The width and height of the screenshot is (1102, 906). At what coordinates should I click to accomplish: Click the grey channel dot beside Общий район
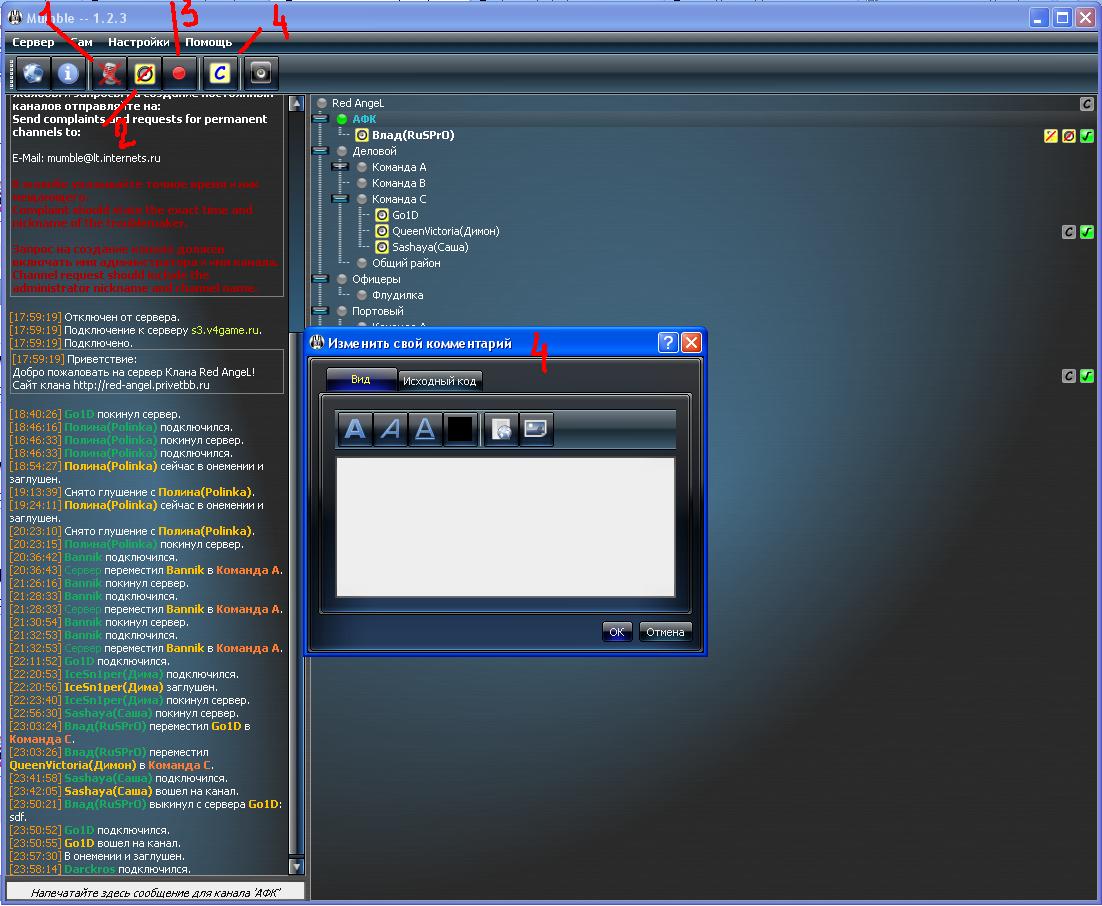(362, 263)
